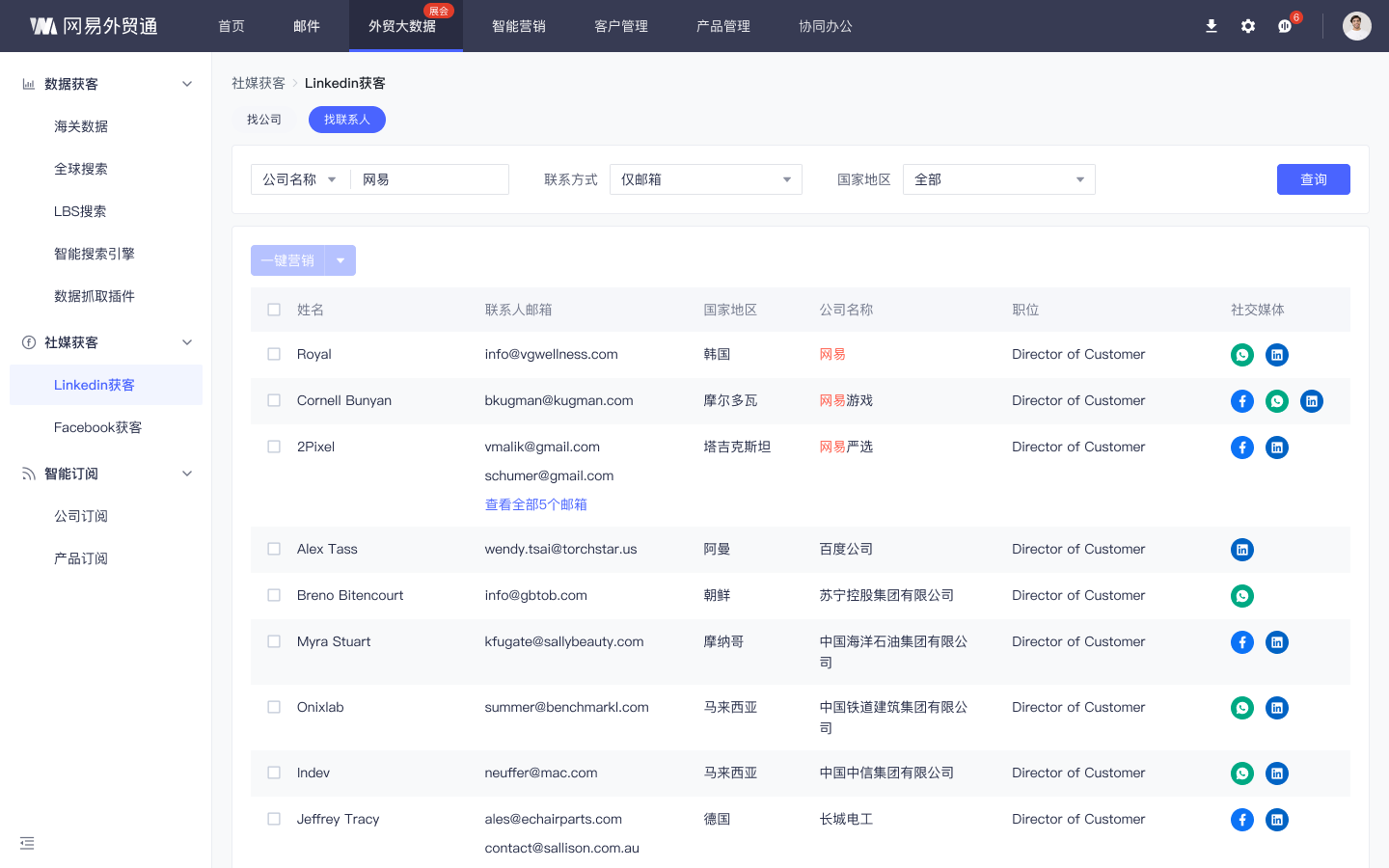
Task: Tick the Myra Stuart checkbox
Action: 274,641
